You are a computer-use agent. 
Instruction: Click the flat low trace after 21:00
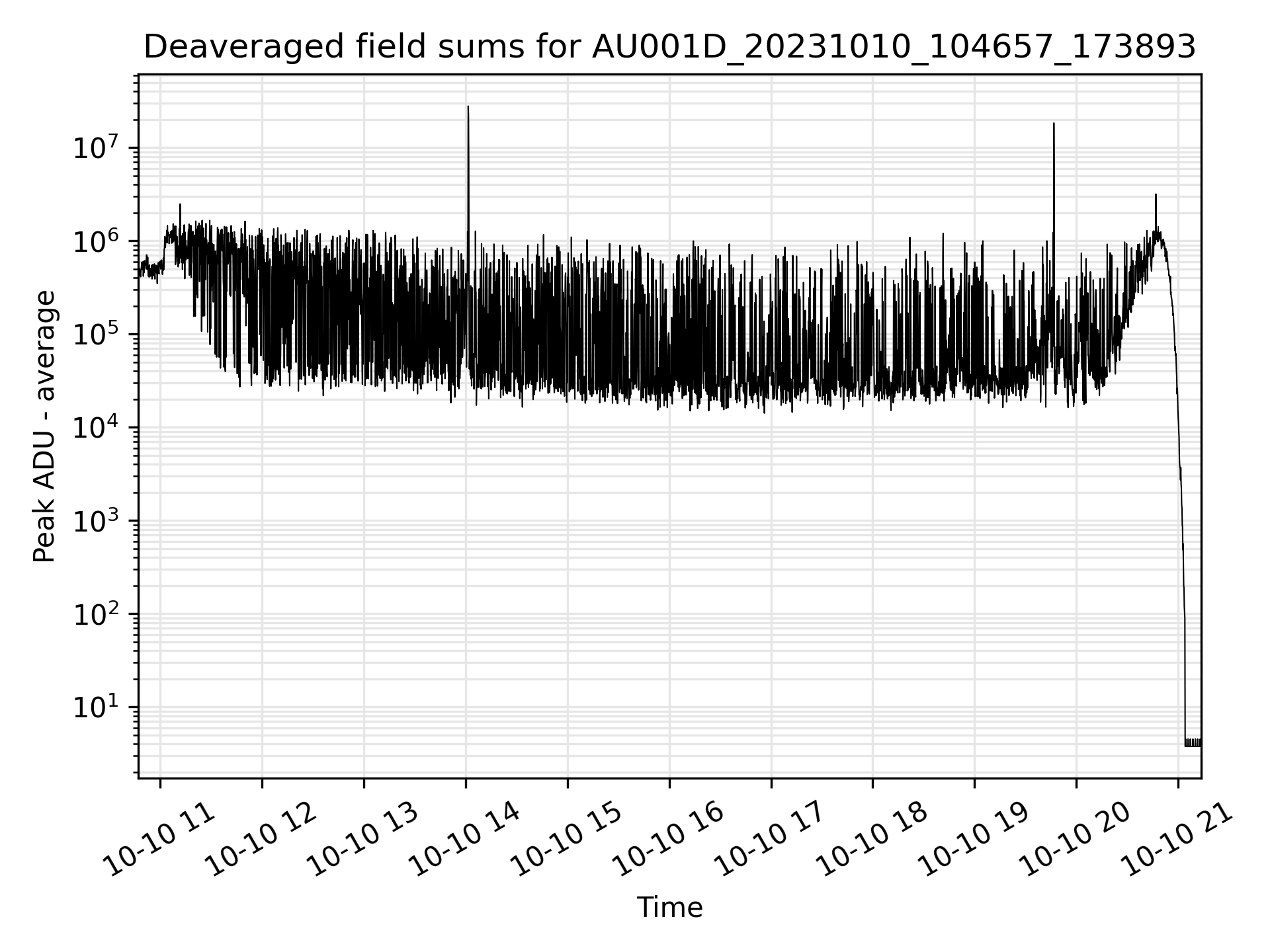[1193, 742]
